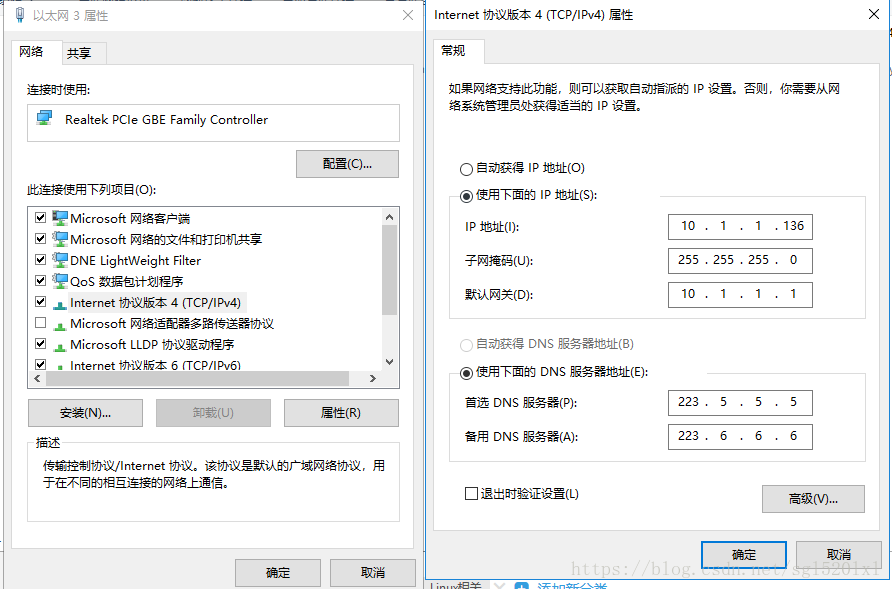Image resolution: width=892 pixels, height=589 pixels.
Task: Toggle Internet 协议版本 6 (TCP/IPv6) checkbox
Action: pyautogui.click(x=40, y=364)
